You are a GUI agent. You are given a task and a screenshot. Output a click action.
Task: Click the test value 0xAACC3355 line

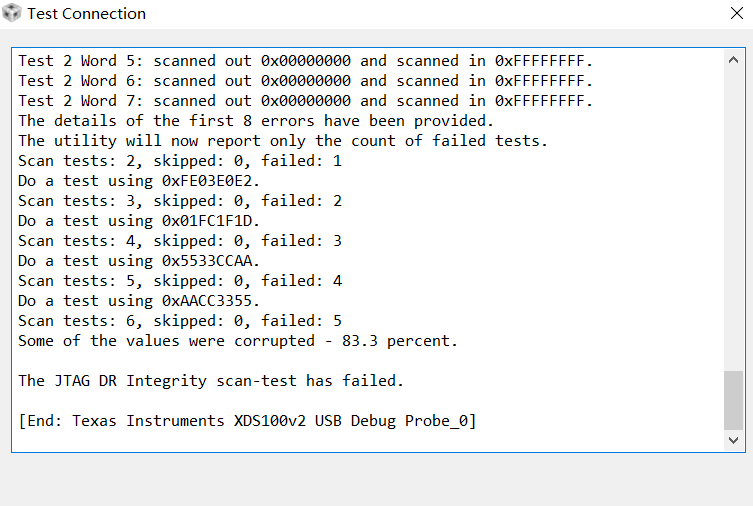(x=139, y=301)
